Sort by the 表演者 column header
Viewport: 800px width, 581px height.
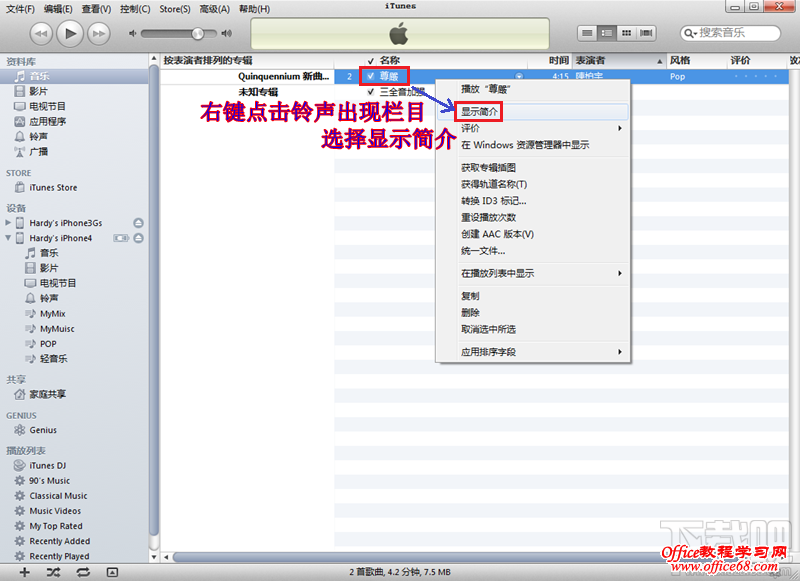tap(619, 61)
